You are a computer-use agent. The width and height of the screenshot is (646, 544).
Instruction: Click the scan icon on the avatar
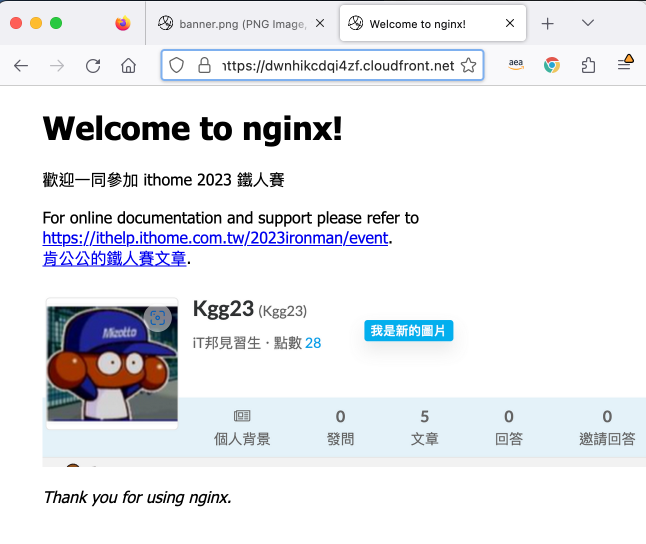point(158,318)
